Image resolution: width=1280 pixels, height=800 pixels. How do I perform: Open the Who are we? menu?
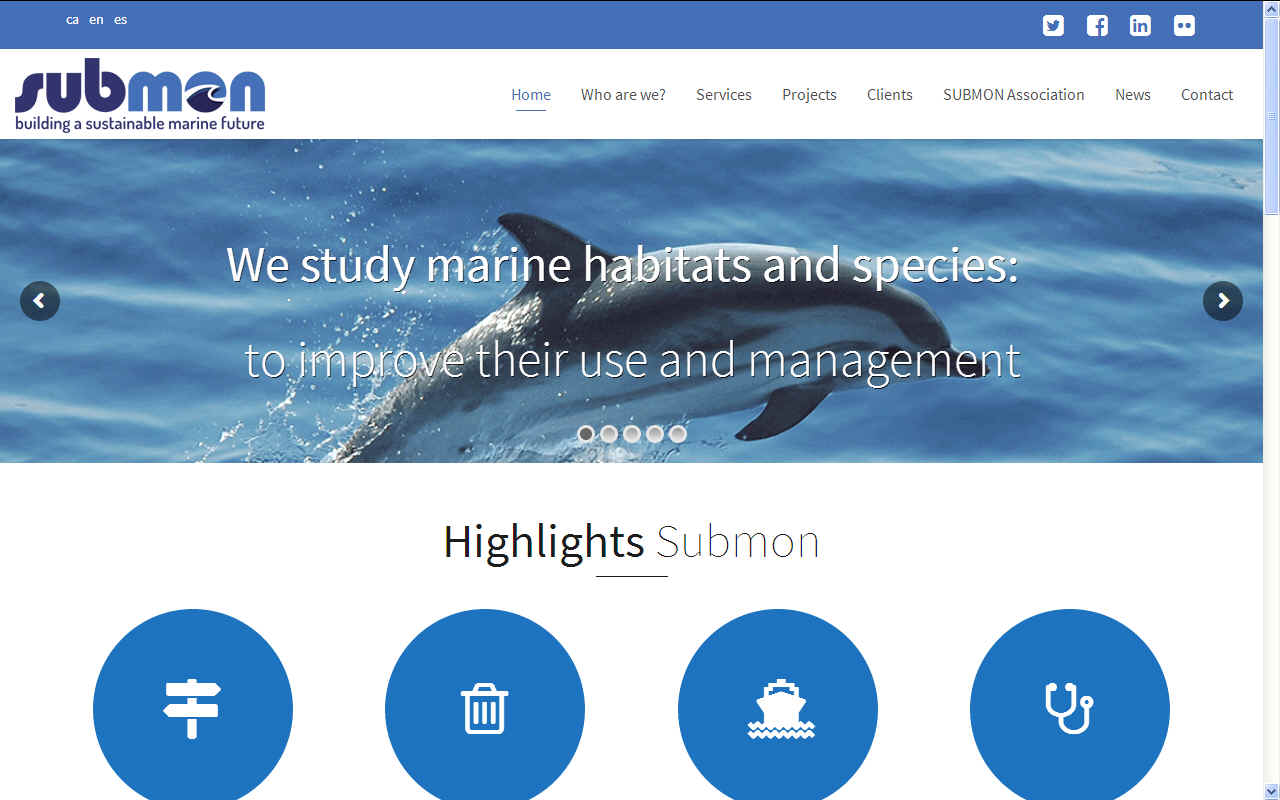[623, 95]
